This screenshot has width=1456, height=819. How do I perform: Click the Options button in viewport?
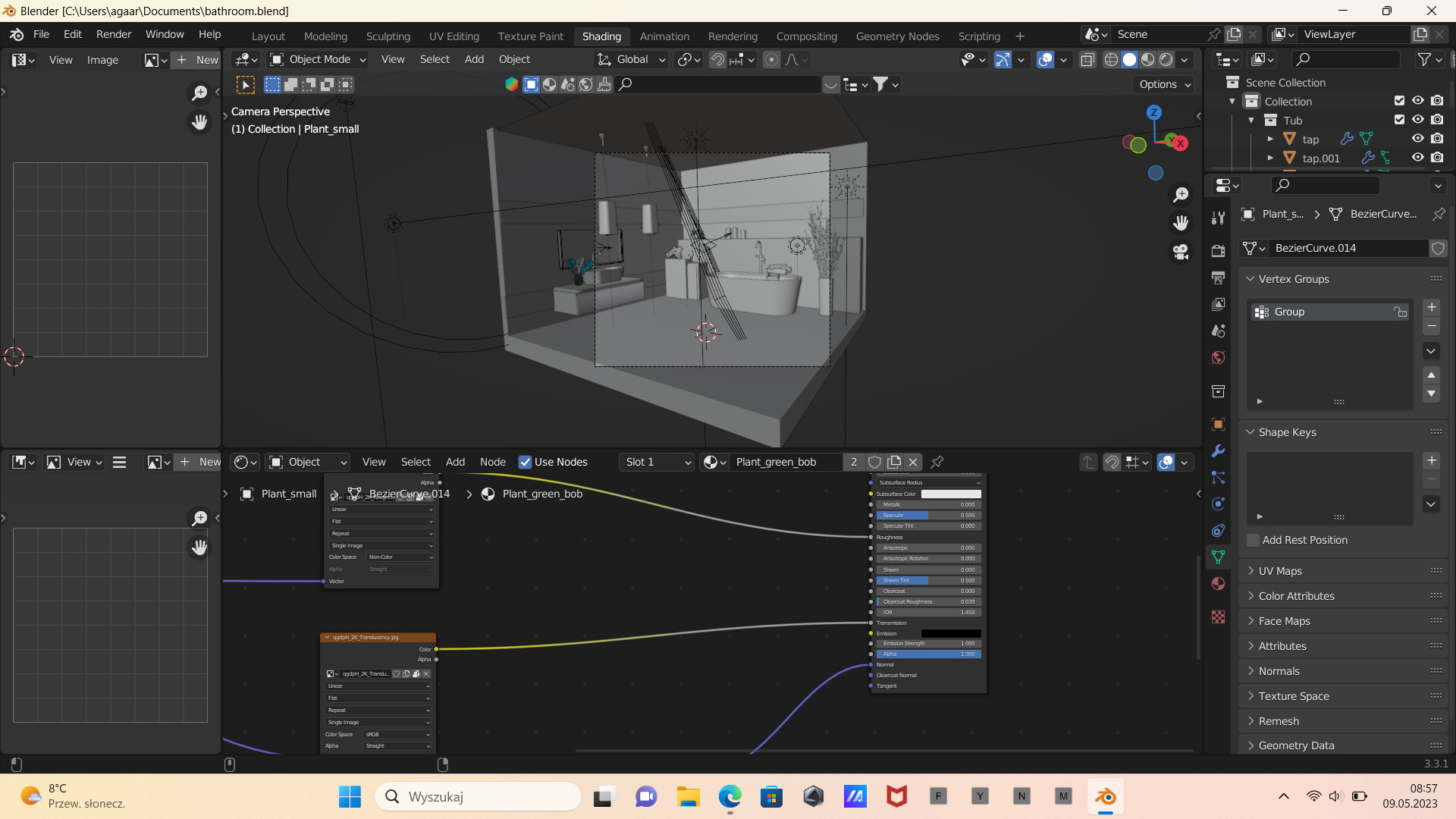click(x=1164, y=84)
